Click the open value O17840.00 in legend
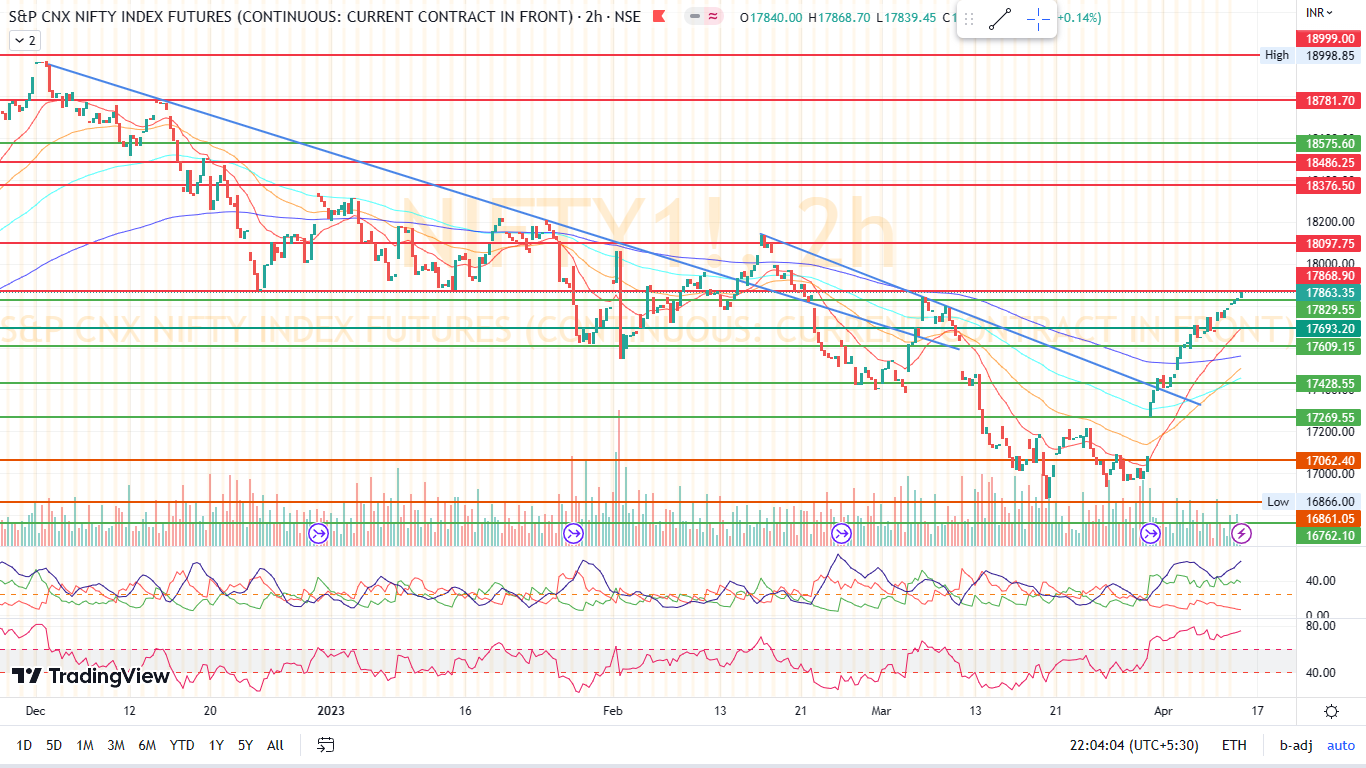Image resolution: width=1366 pixels, height=768 pixels. pyautogui.click(x=771, y=17)
